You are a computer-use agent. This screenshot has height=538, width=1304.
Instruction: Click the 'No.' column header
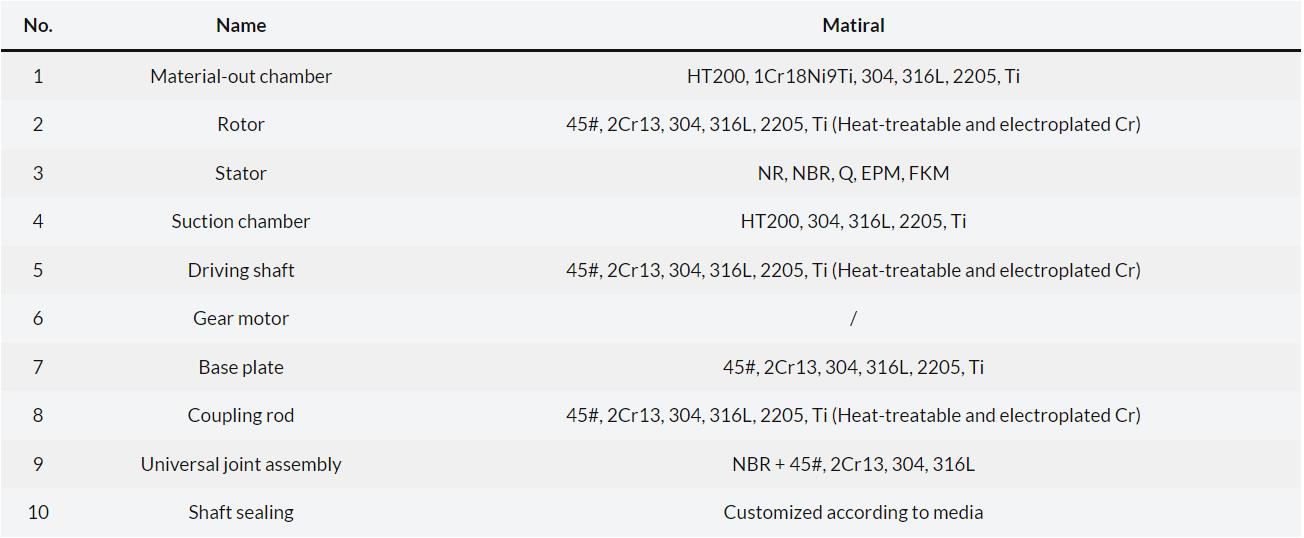[x=38, y=26]
